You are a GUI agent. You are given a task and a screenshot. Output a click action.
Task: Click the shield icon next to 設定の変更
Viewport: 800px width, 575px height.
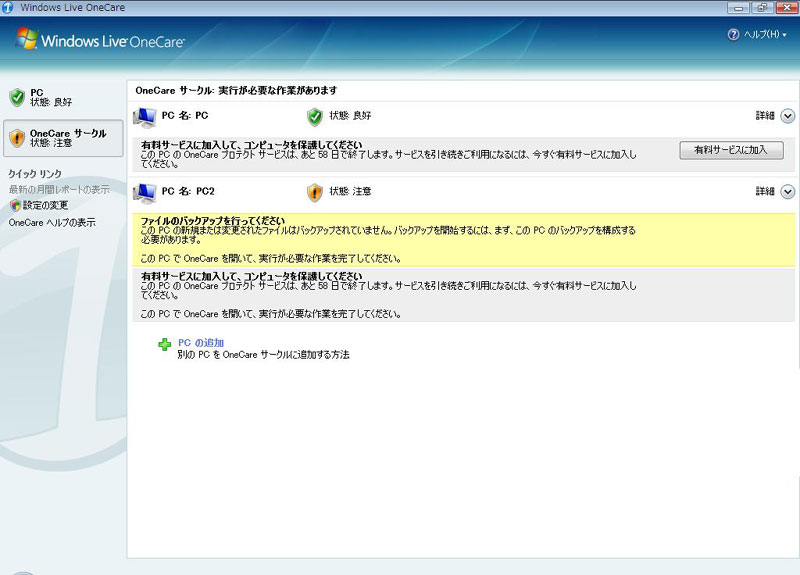click(x=15, y=205)
